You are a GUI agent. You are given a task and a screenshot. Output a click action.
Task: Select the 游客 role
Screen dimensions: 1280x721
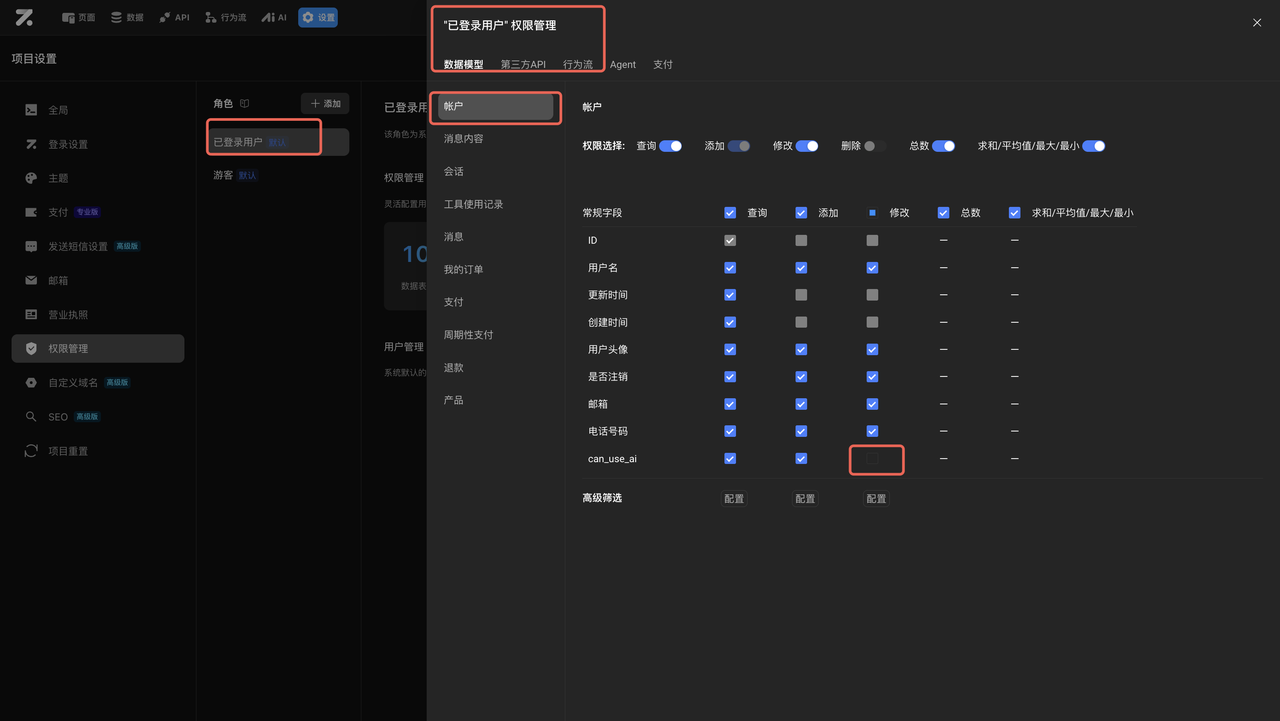278,175
